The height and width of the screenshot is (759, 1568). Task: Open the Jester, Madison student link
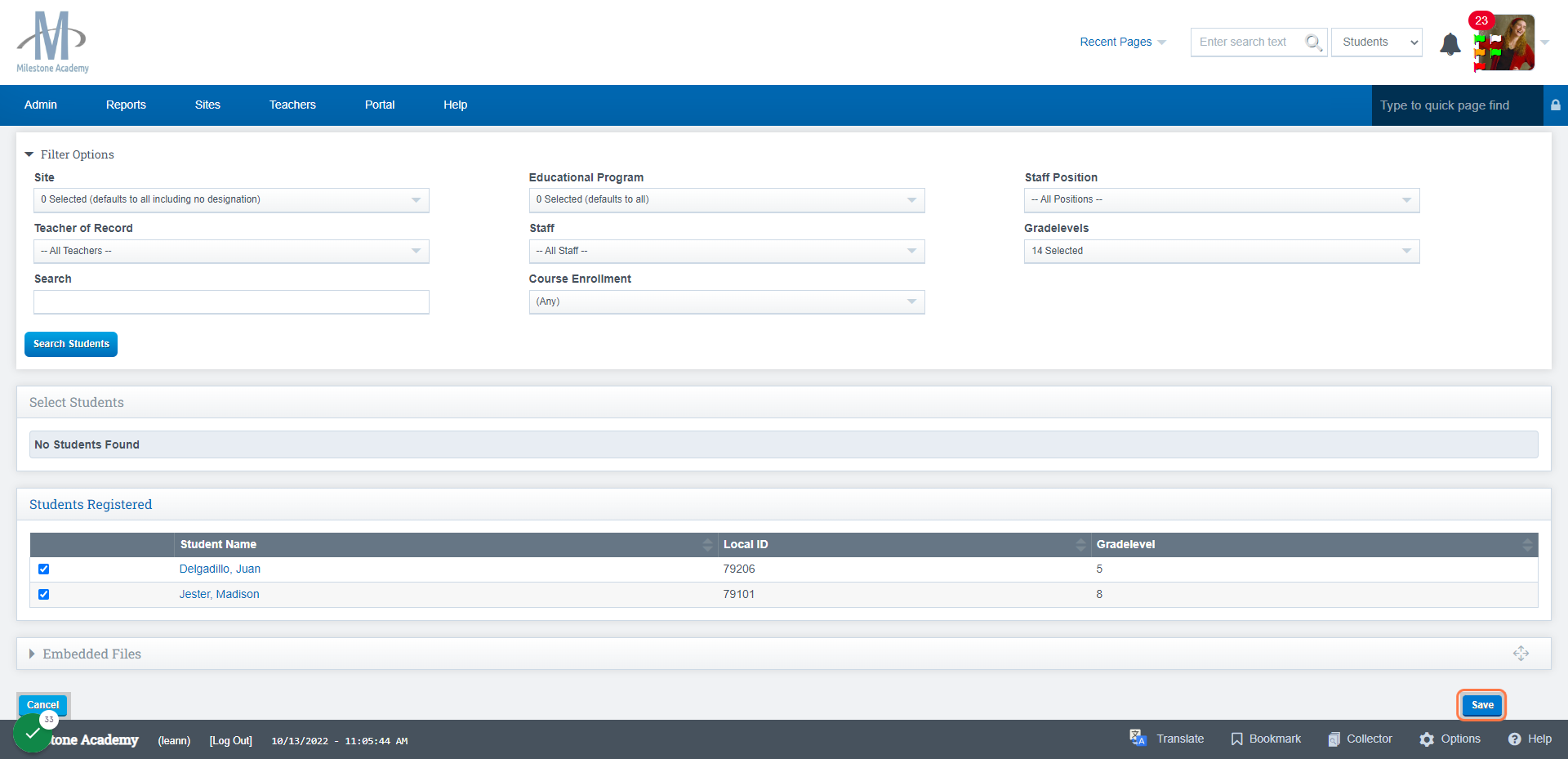tap(220, 595)
